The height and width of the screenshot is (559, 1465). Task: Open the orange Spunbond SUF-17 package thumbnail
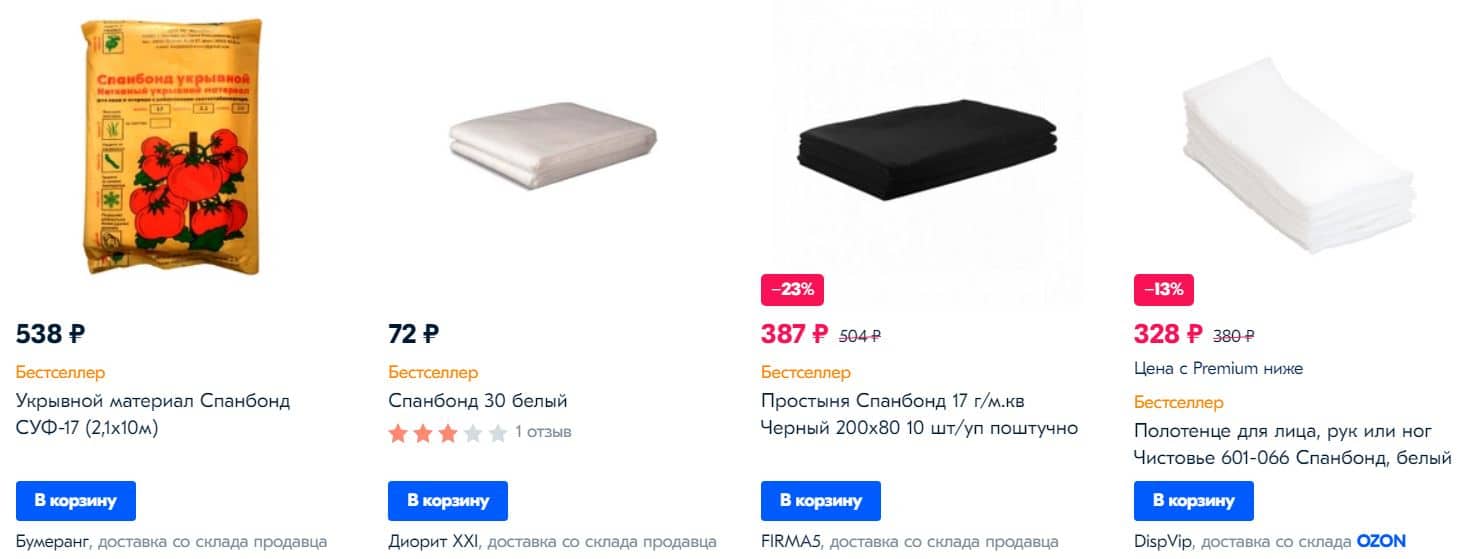point(170,147)
